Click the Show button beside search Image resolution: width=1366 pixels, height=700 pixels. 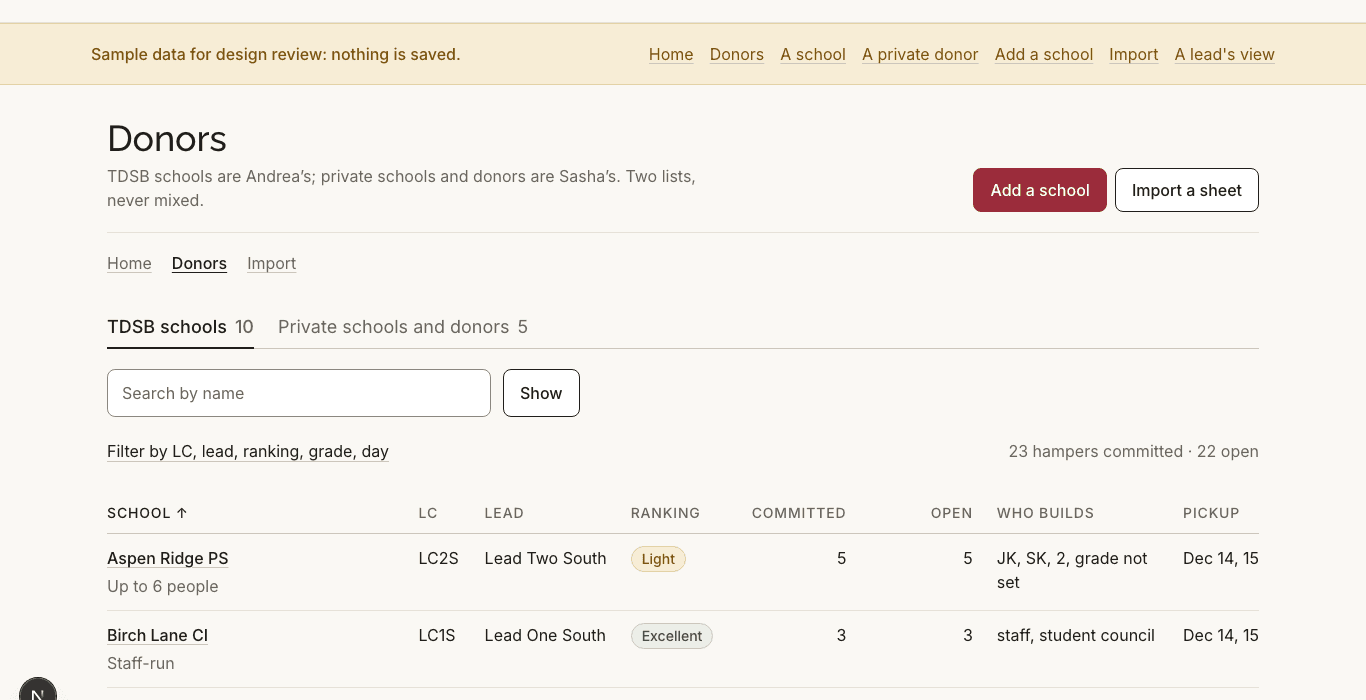coord(541,393)
